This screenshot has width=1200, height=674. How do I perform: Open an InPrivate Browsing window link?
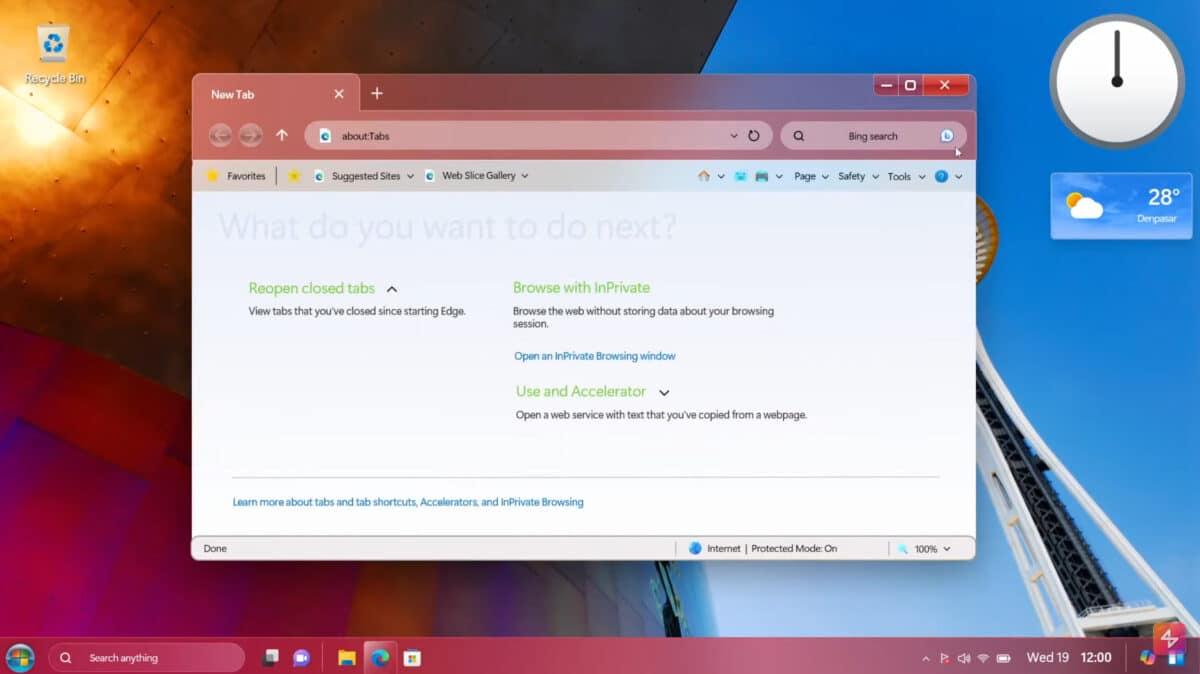click(x=594, y=356)
